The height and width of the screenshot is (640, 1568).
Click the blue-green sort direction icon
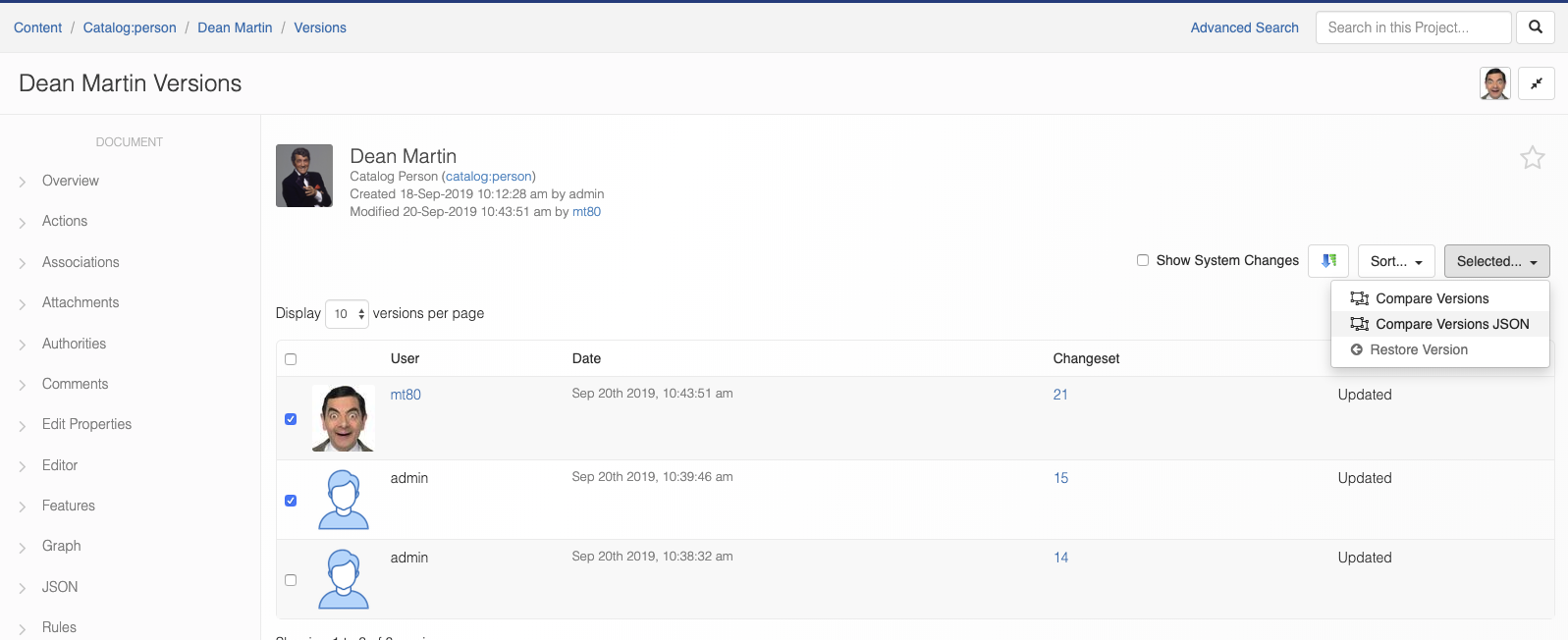click(x=1328, y=261)
